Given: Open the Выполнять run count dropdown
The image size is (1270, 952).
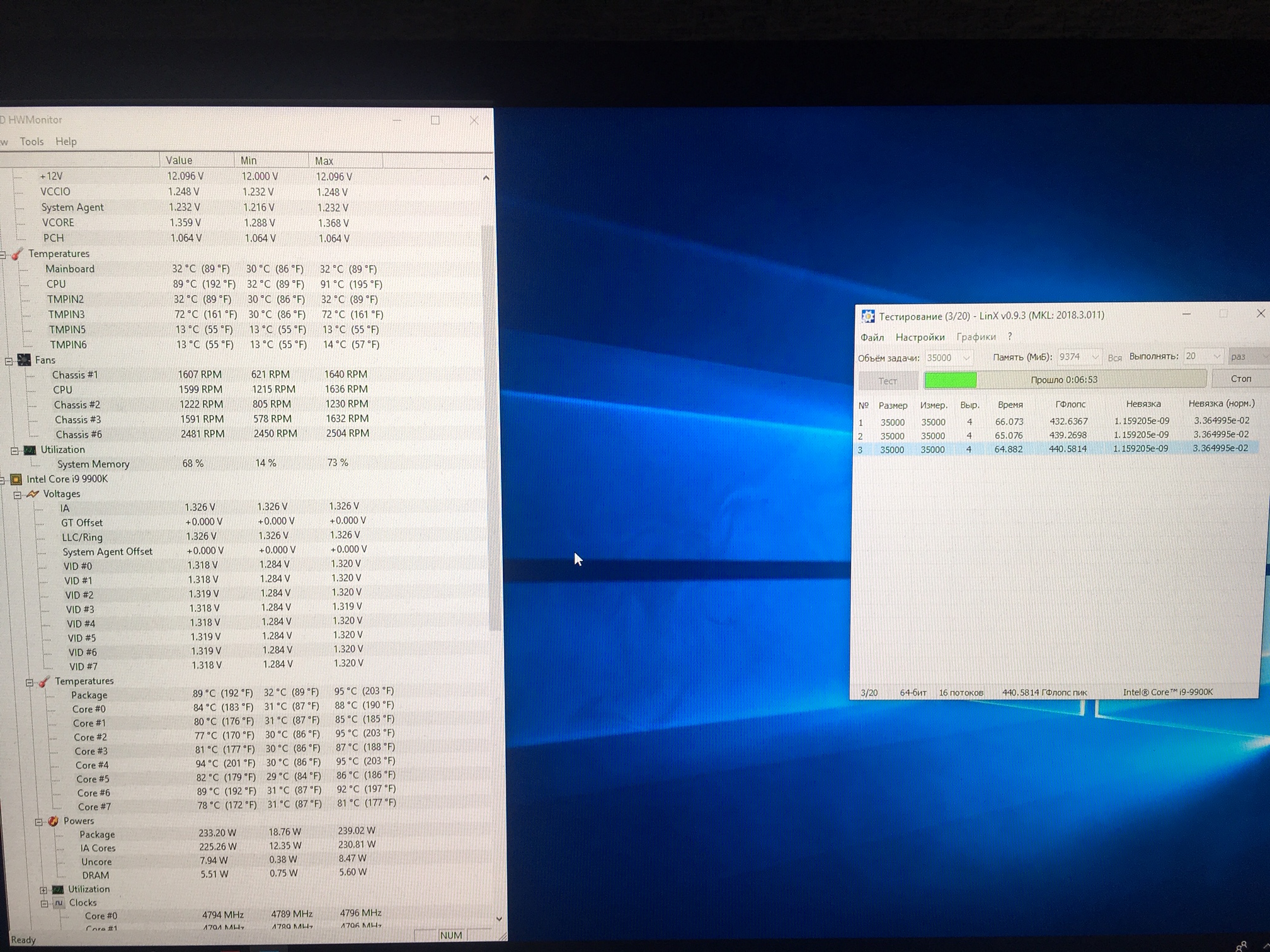Looking at the screenshot, I should click(x=1216, y=356).
